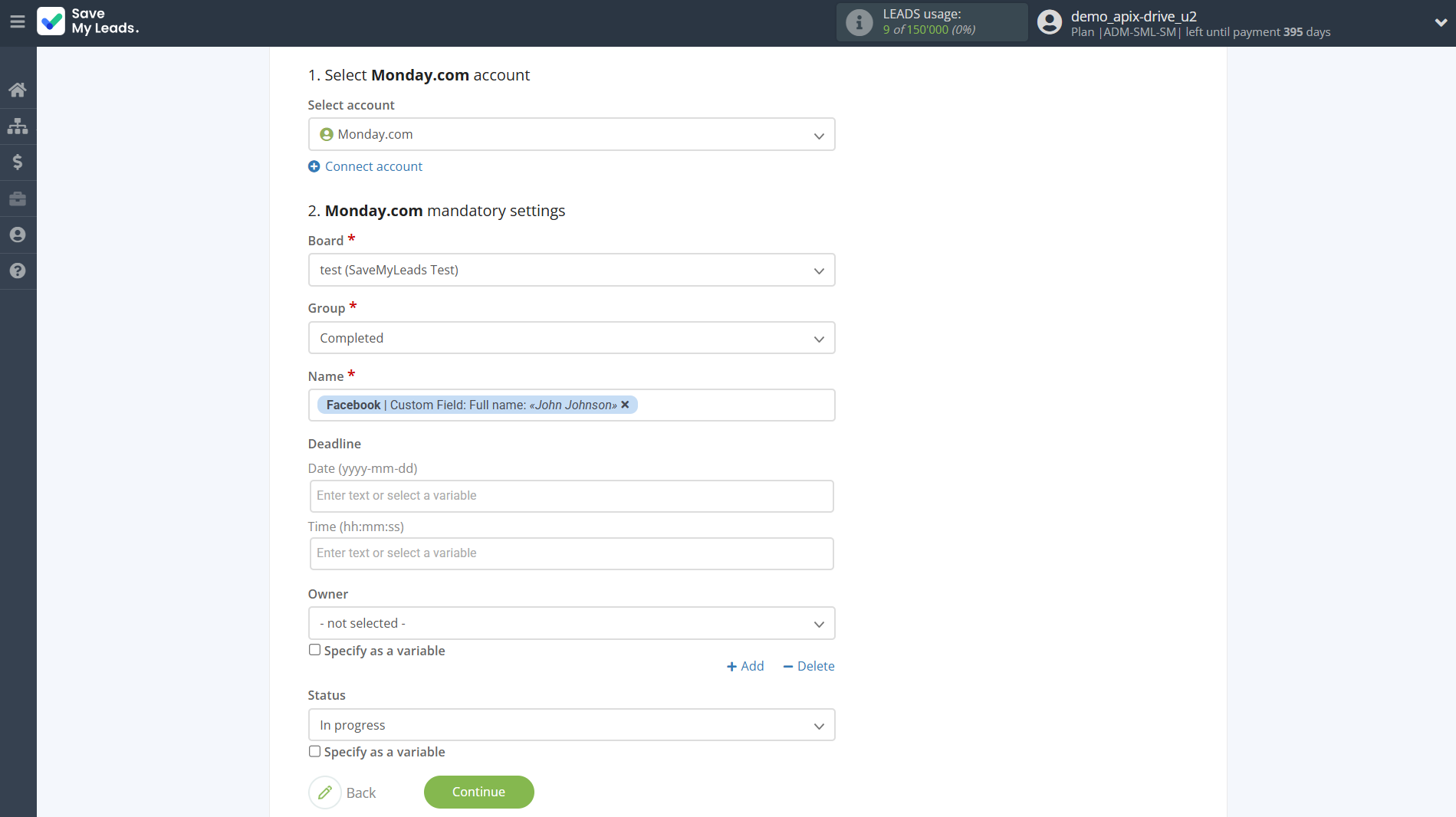Viewport: 1456px width, 817px height.
Task: Open the connections icon in the sidebar
Action: [18, 125]
